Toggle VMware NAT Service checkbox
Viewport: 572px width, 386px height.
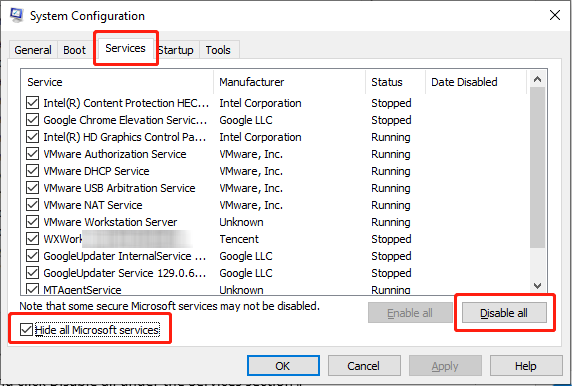[32, 205]
